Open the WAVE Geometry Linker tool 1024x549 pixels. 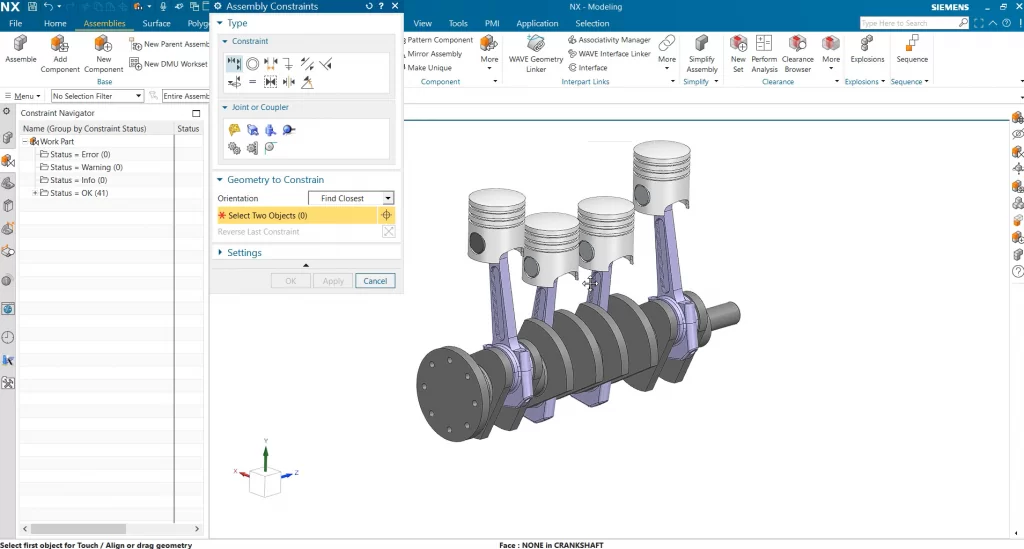(536, 54)
